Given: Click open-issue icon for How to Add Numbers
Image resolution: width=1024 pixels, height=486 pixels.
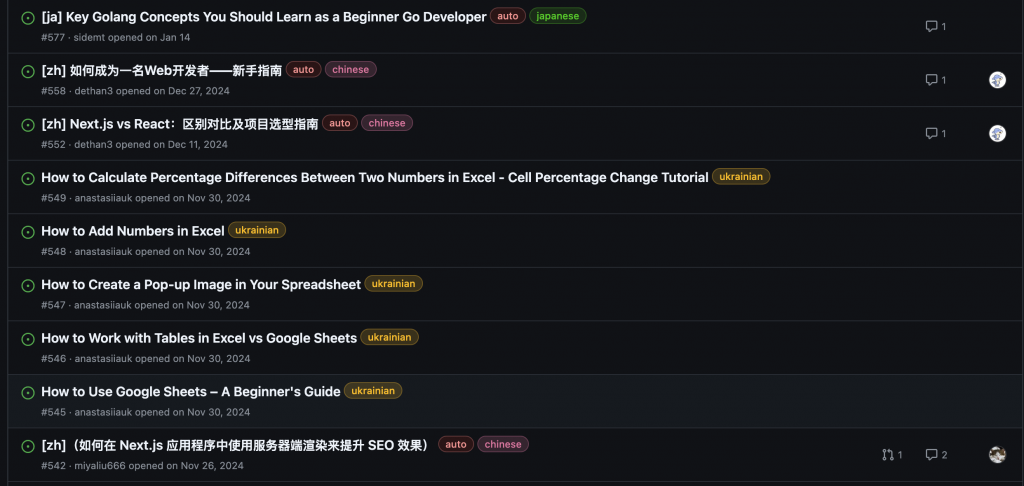Looking at the screenshot, I should [x=28, y=233].
